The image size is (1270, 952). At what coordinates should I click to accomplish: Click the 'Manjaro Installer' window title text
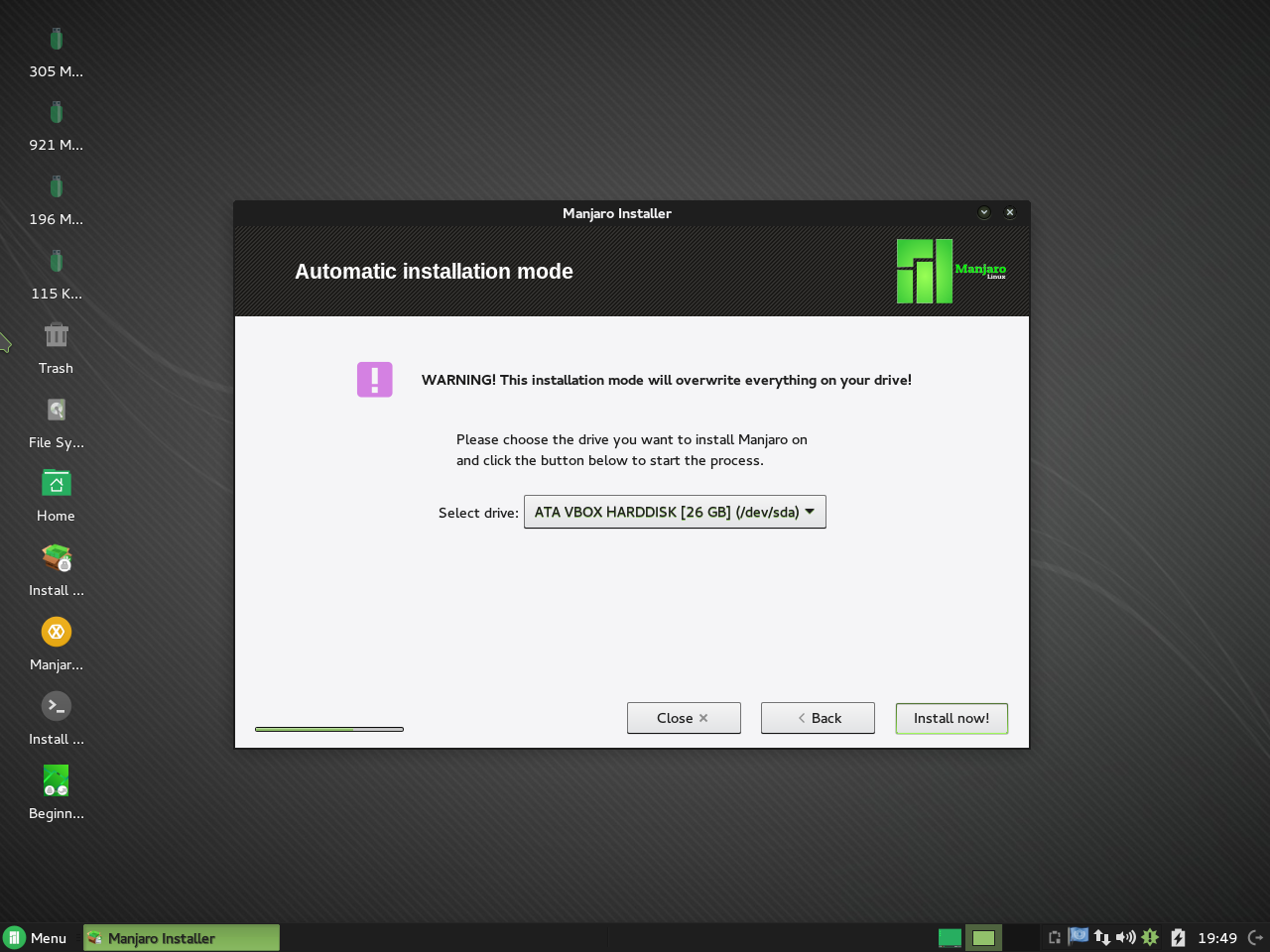617,213
